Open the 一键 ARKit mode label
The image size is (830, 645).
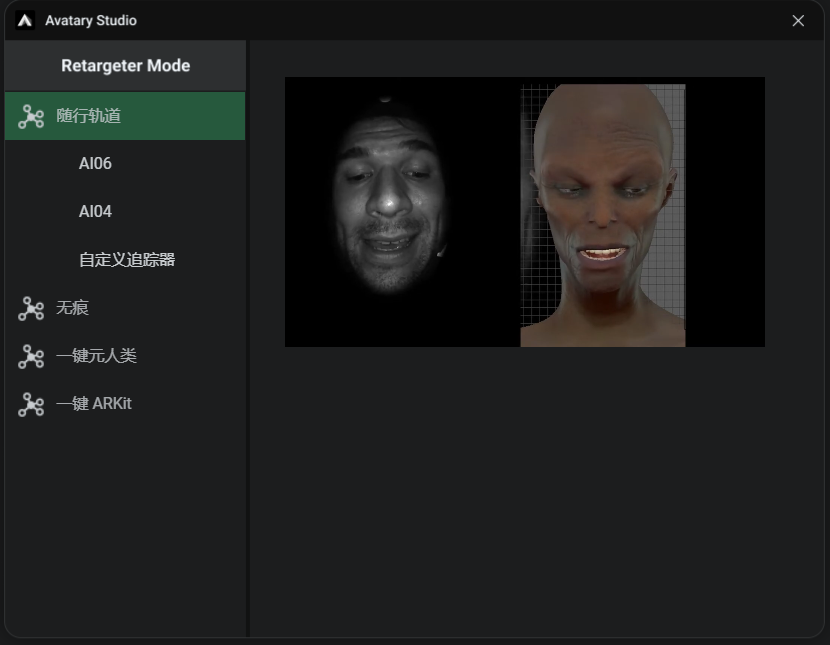click(94, 404)
